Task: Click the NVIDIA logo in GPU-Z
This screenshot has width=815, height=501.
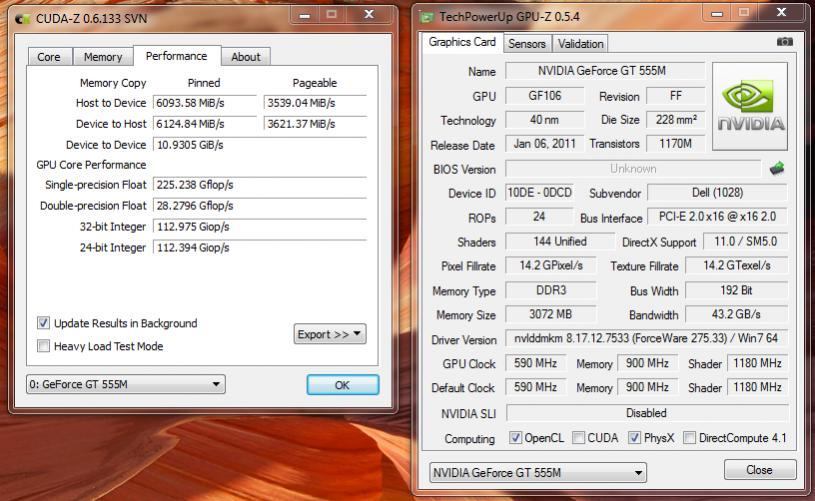Action: pyautogui.click(x=750, y=107)
